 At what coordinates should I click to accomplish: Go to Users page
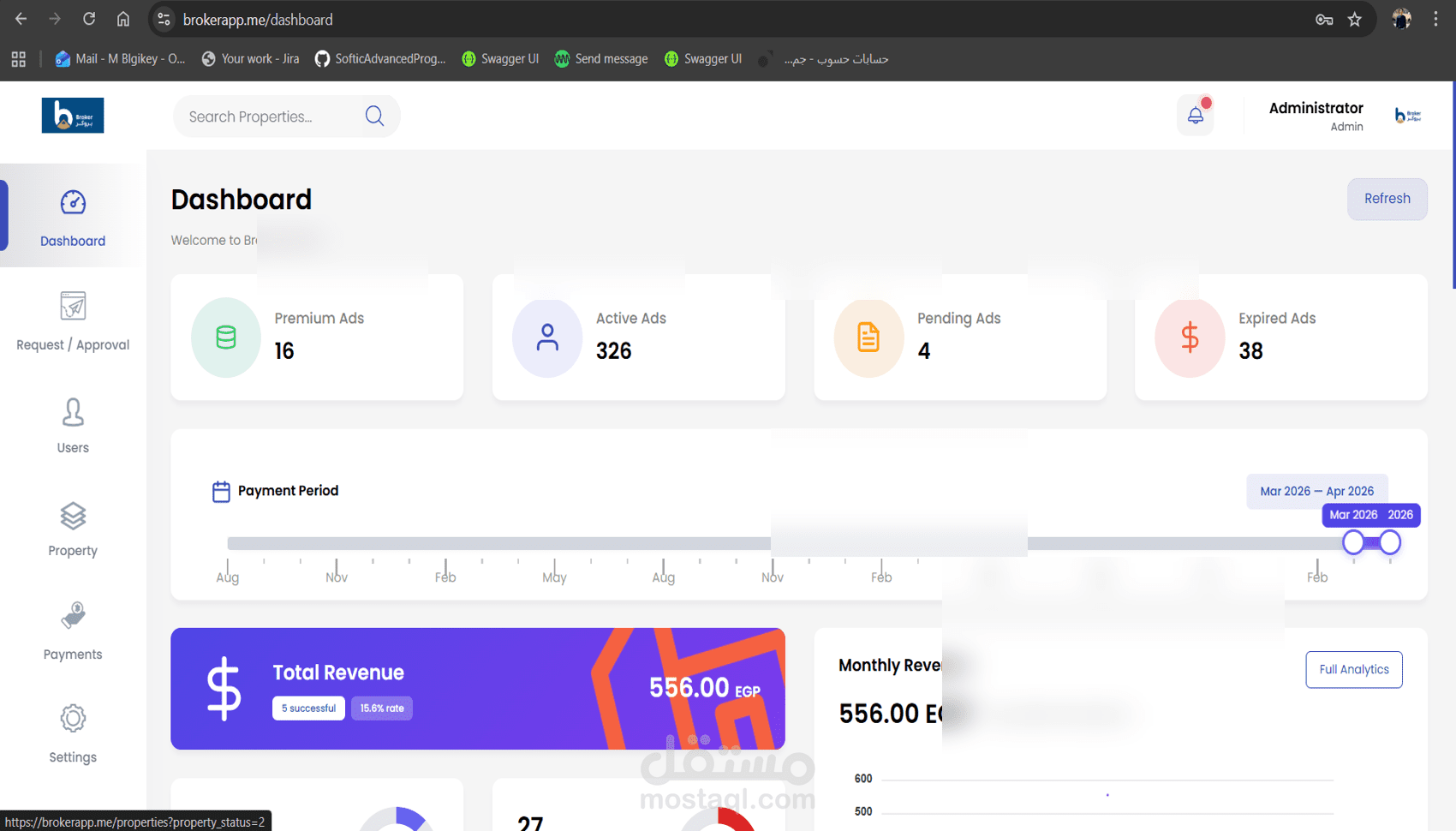pyautogui.click(x=73, y=425)
